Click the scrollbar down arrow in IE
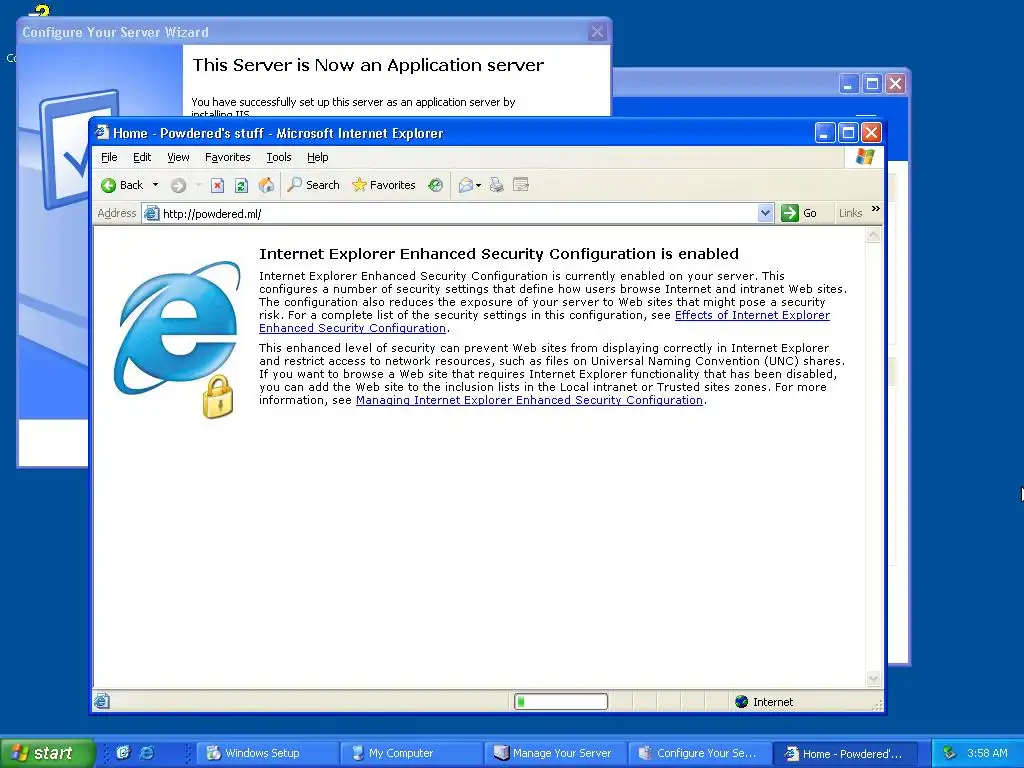The image size is (1024, 768). [x=873, y=679]
